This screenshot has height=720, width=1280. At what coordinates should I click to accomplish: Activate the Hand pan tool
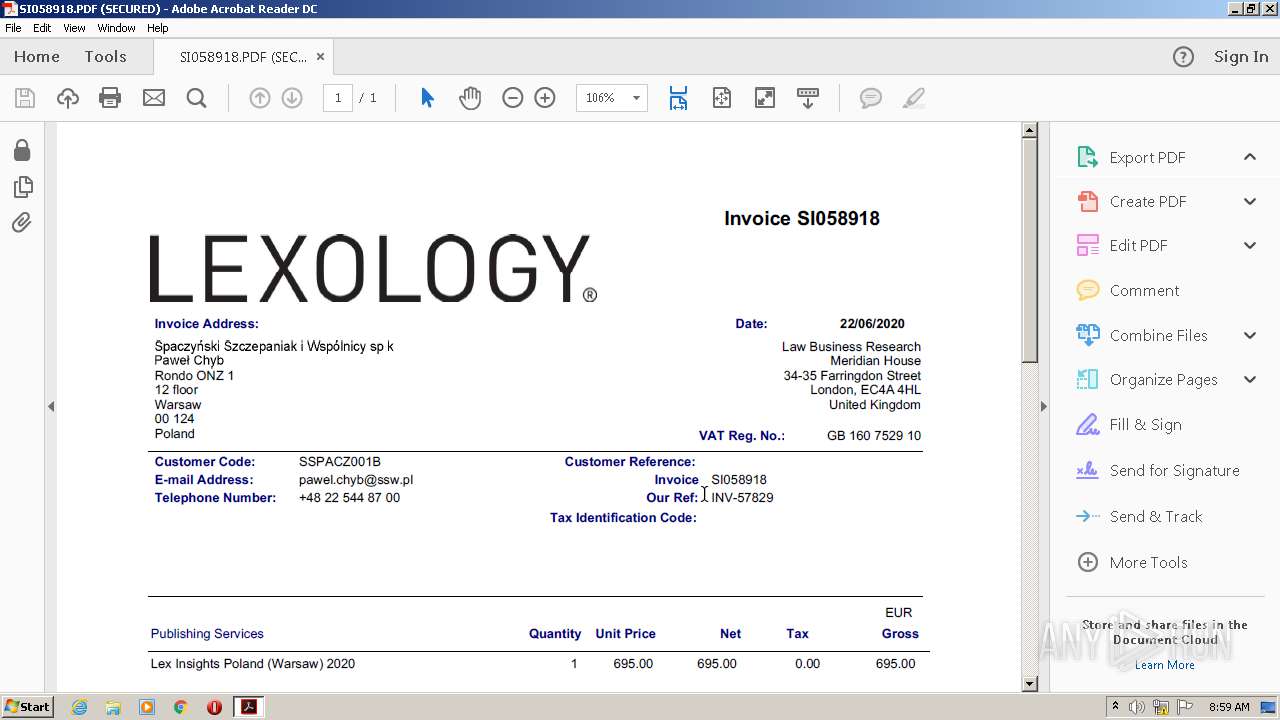(470, 98)
